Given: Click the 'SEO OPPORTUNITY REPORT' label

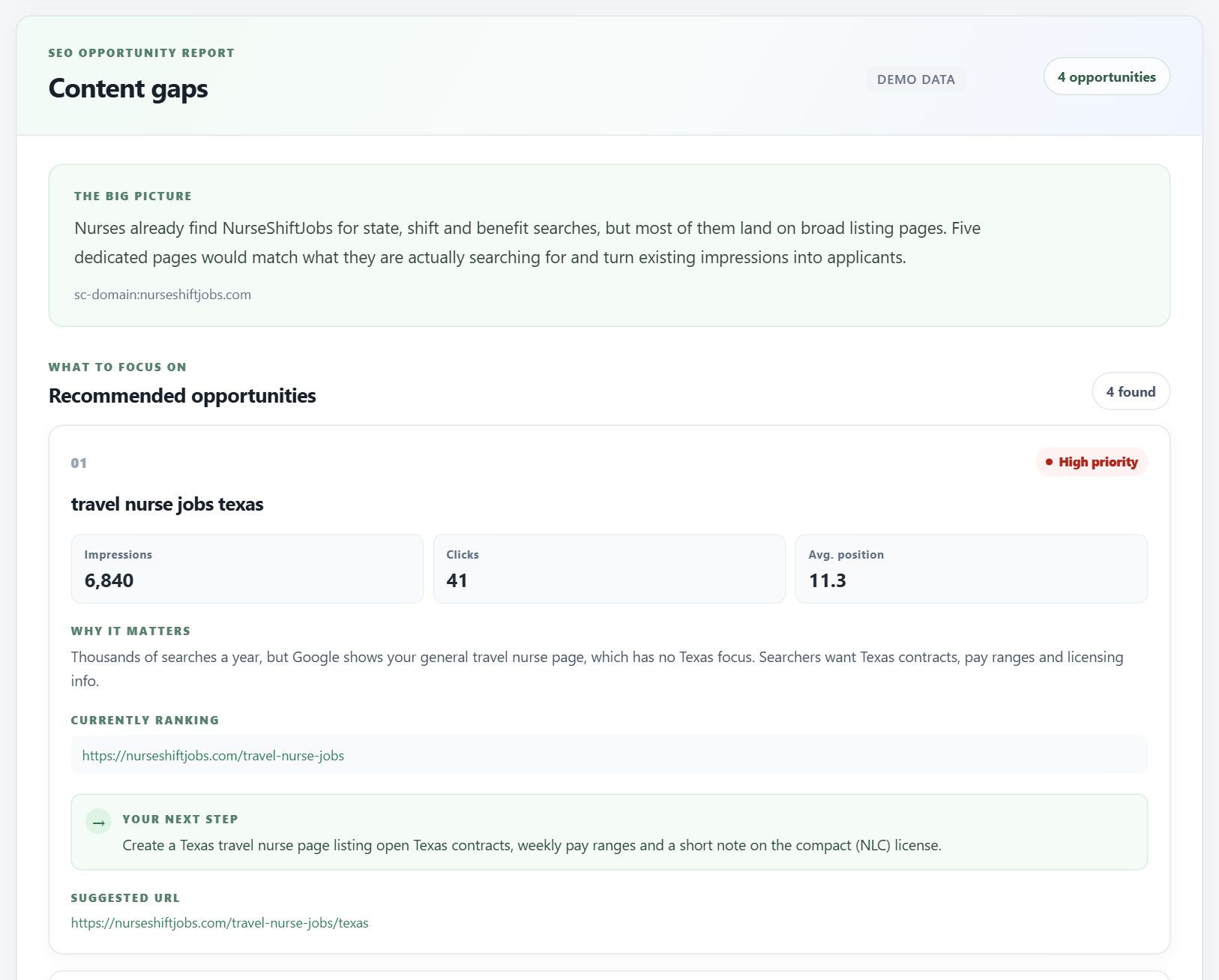Looking at the screenshot, I should (x=142, y=53).
